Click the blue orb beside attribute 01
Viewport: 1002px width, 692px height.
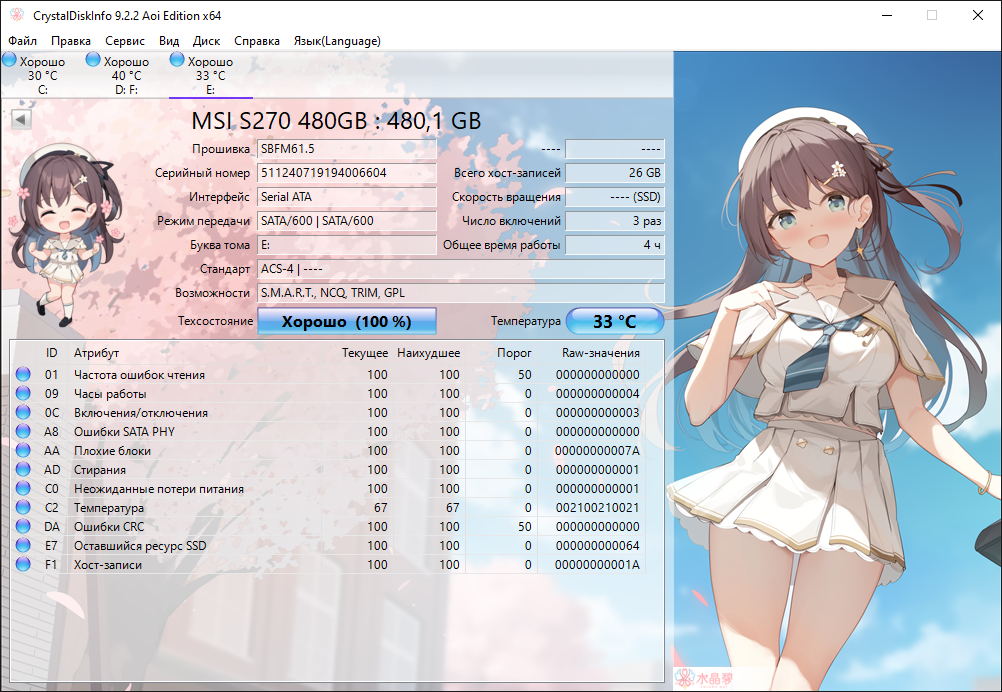24,374
